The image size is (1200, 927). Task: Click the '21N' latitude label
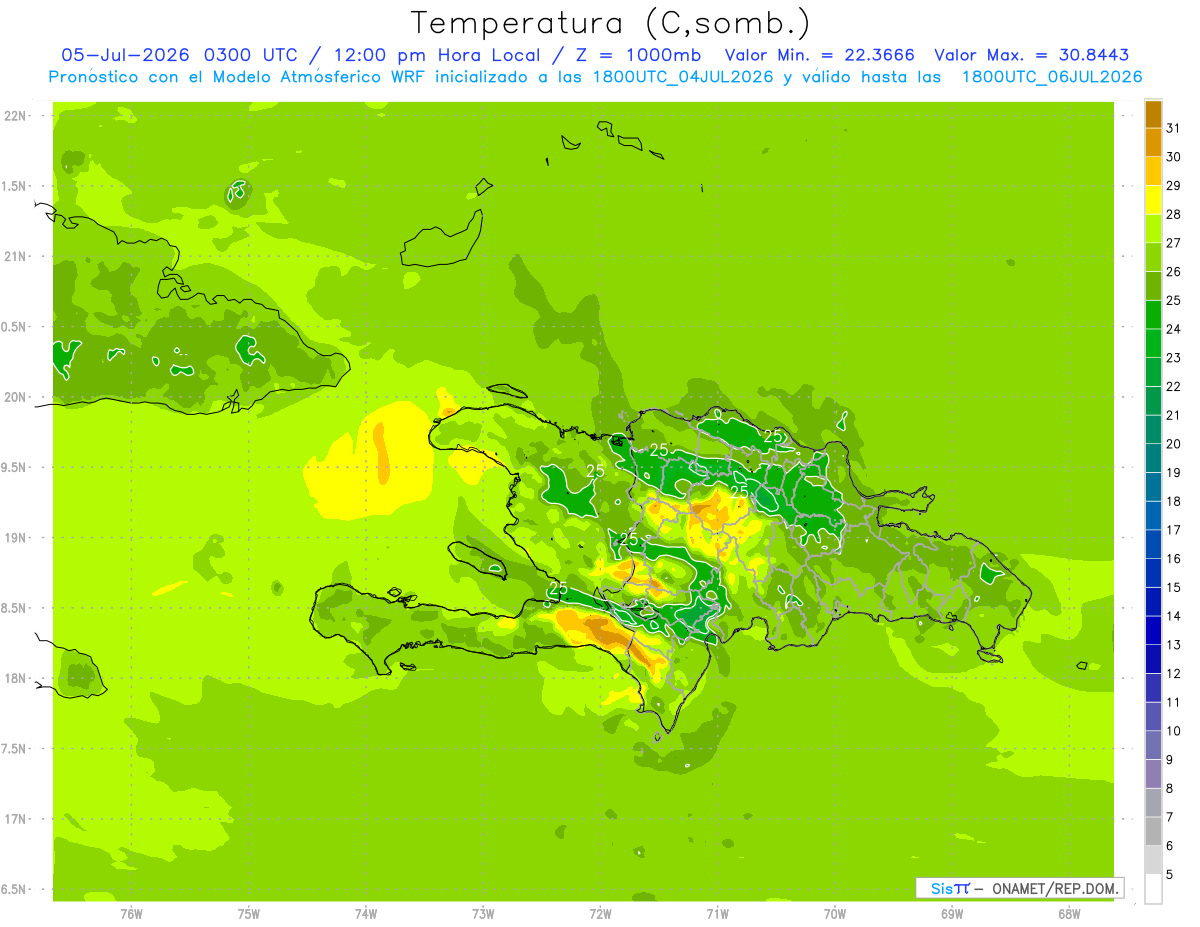click(x=14, y=257)
